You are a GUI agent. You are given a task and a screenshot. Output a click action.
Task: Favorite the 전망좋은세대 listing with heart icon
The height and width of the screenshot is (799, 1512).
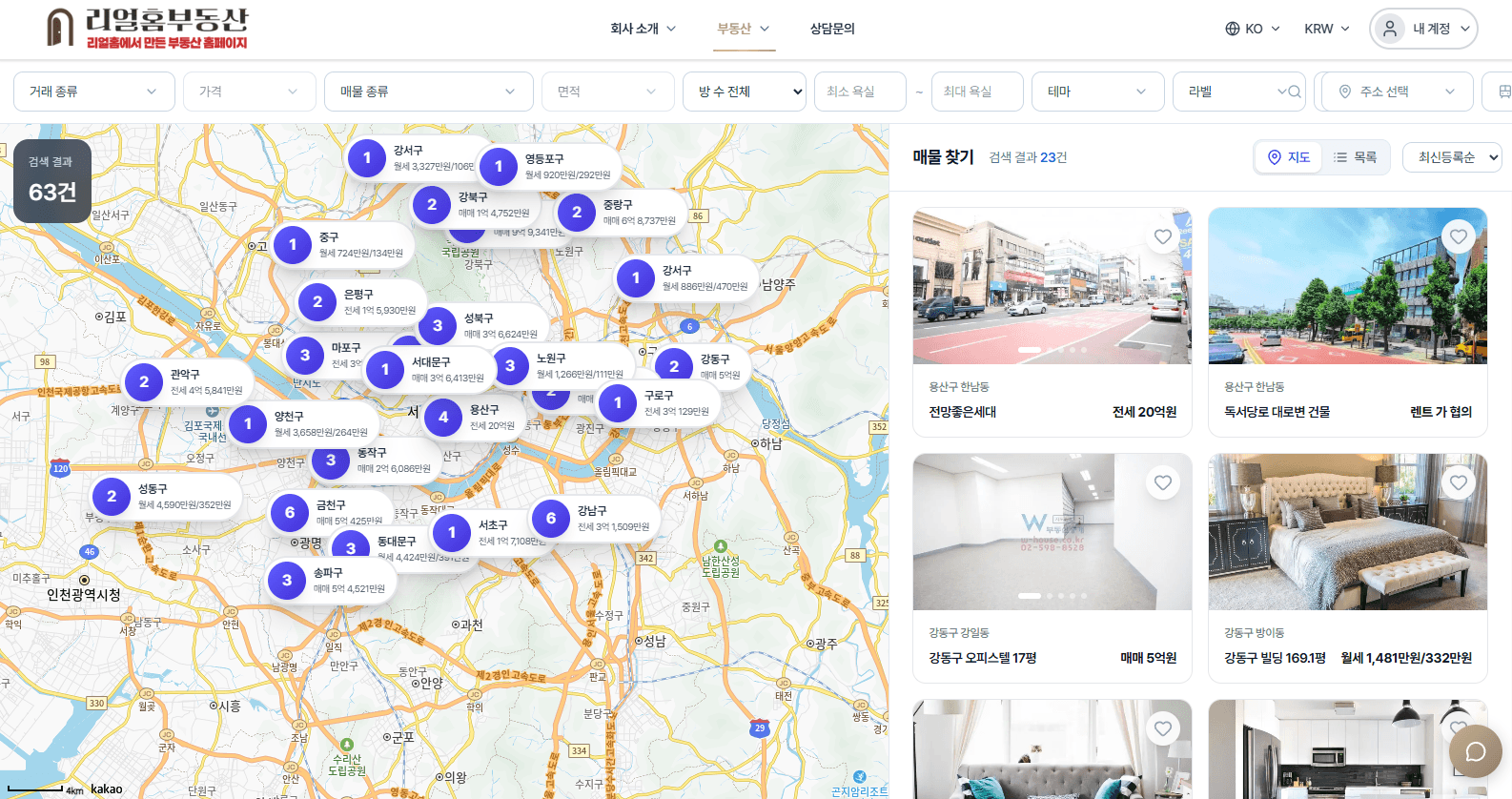1162,237
